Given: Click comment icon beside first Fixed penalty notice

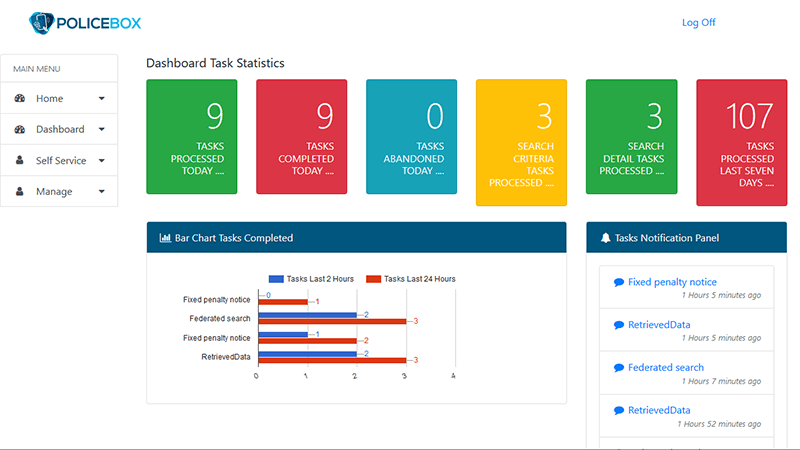Looking at the screenshot, I should point(619,282).
